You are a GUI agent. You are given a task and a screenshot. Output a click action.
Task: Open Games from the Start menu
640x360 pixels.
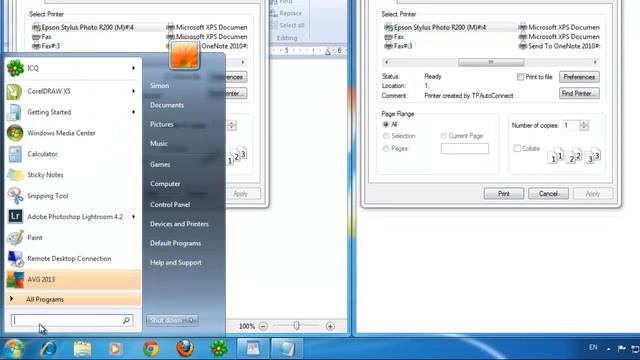(160, 164)
